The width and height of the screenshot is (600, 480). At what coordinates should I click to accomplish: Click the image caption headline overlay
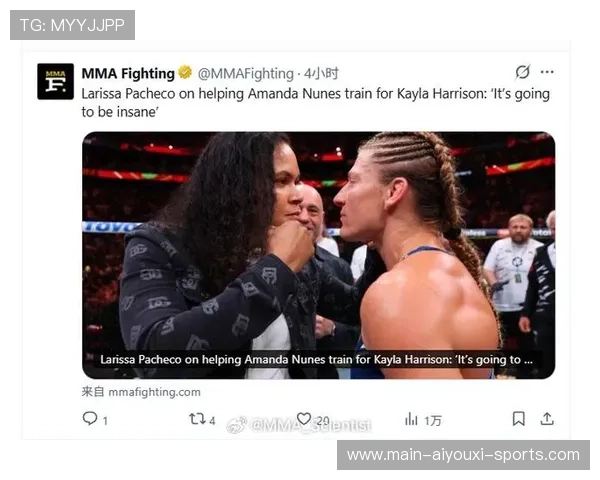pos(316,359)
